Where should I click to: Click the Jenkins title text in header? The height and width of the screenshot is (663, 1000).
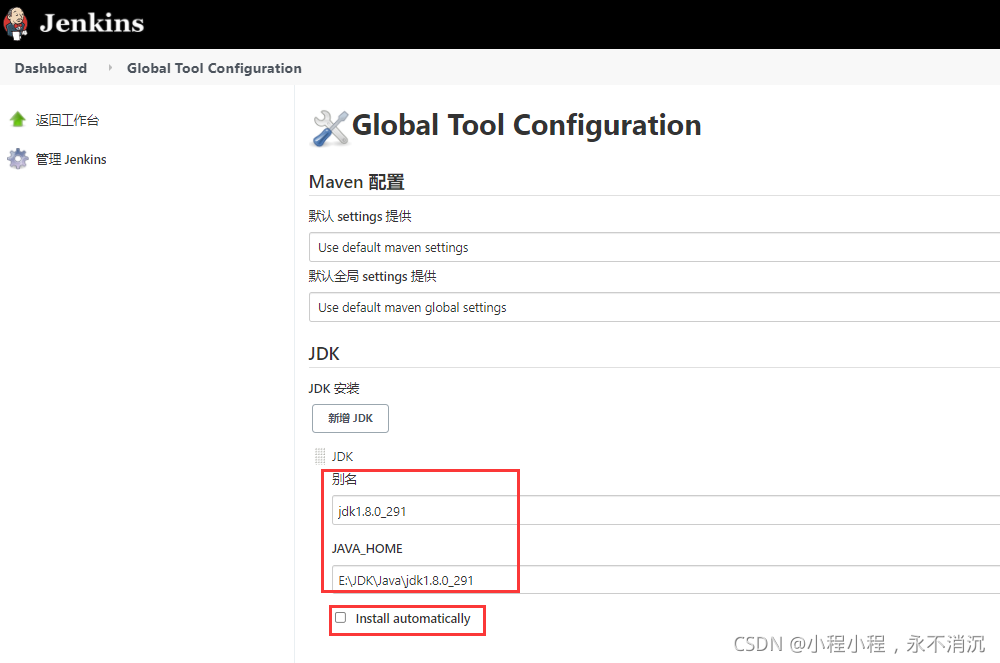click(x=92, y=24)
